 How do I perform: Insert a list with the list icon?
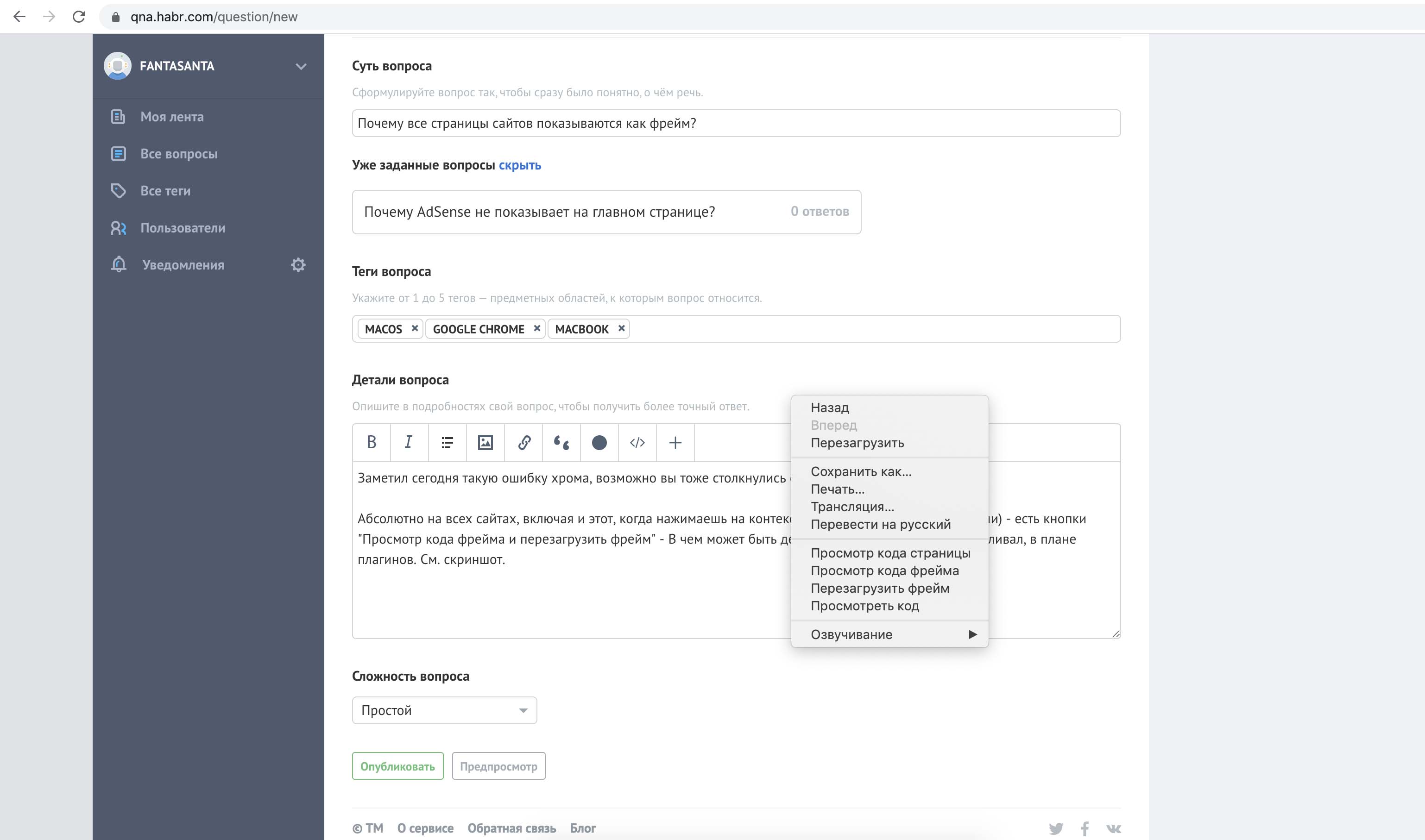(x=447, y=443)
